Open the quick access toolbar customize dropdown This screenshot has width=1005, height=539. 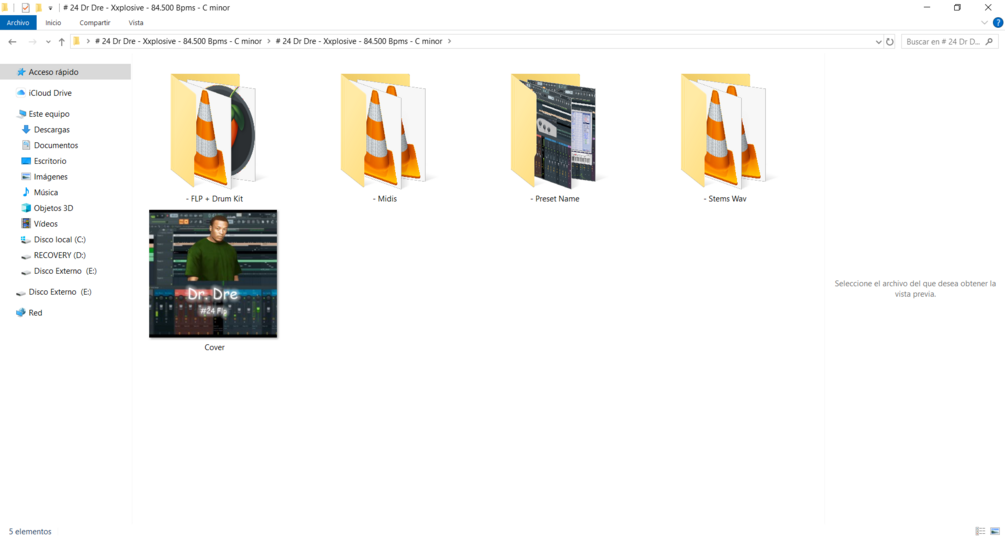tap(51, 8)
